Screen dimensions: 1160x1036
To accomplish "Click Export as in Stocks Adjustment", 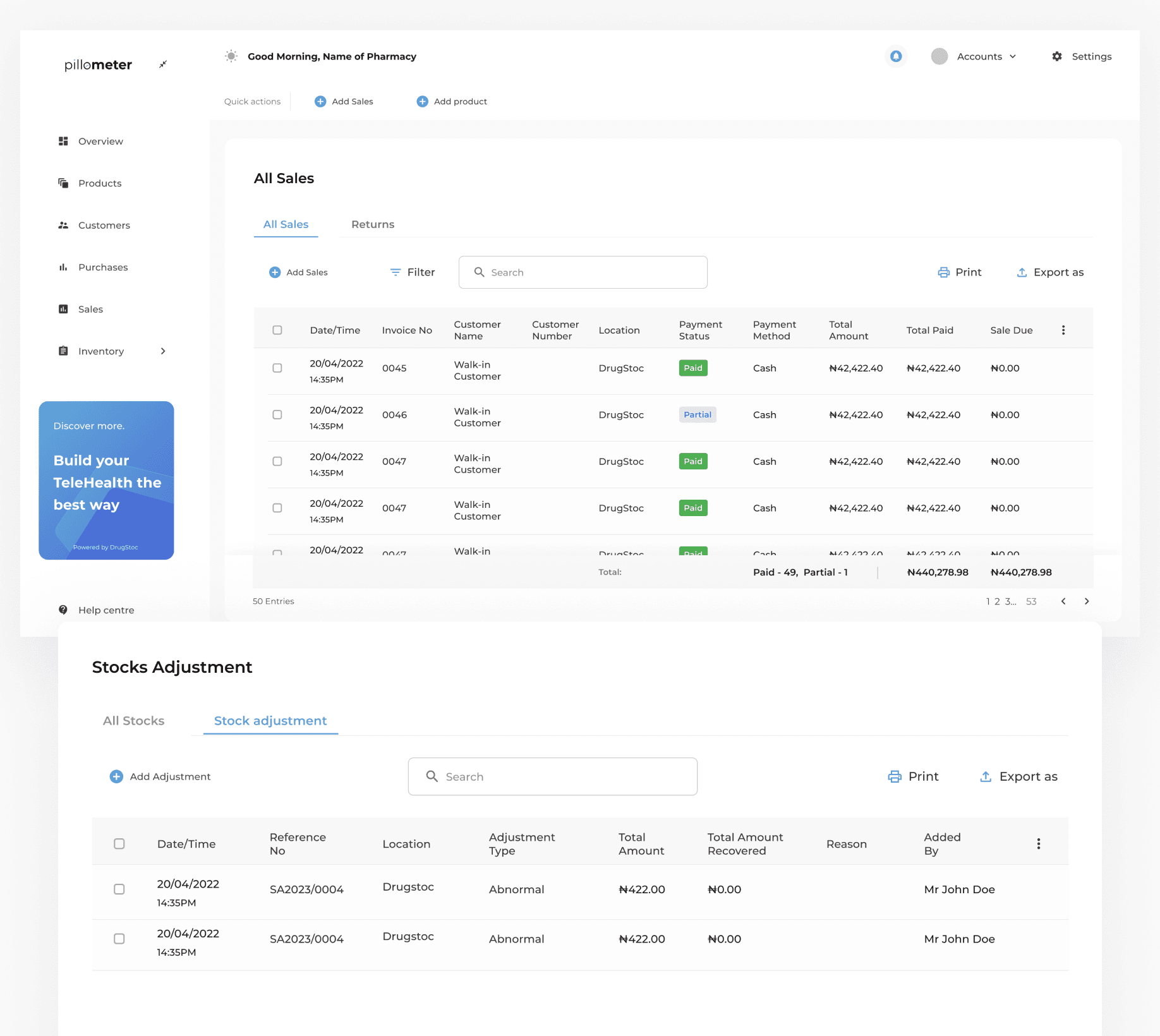I will (1018, 776).
